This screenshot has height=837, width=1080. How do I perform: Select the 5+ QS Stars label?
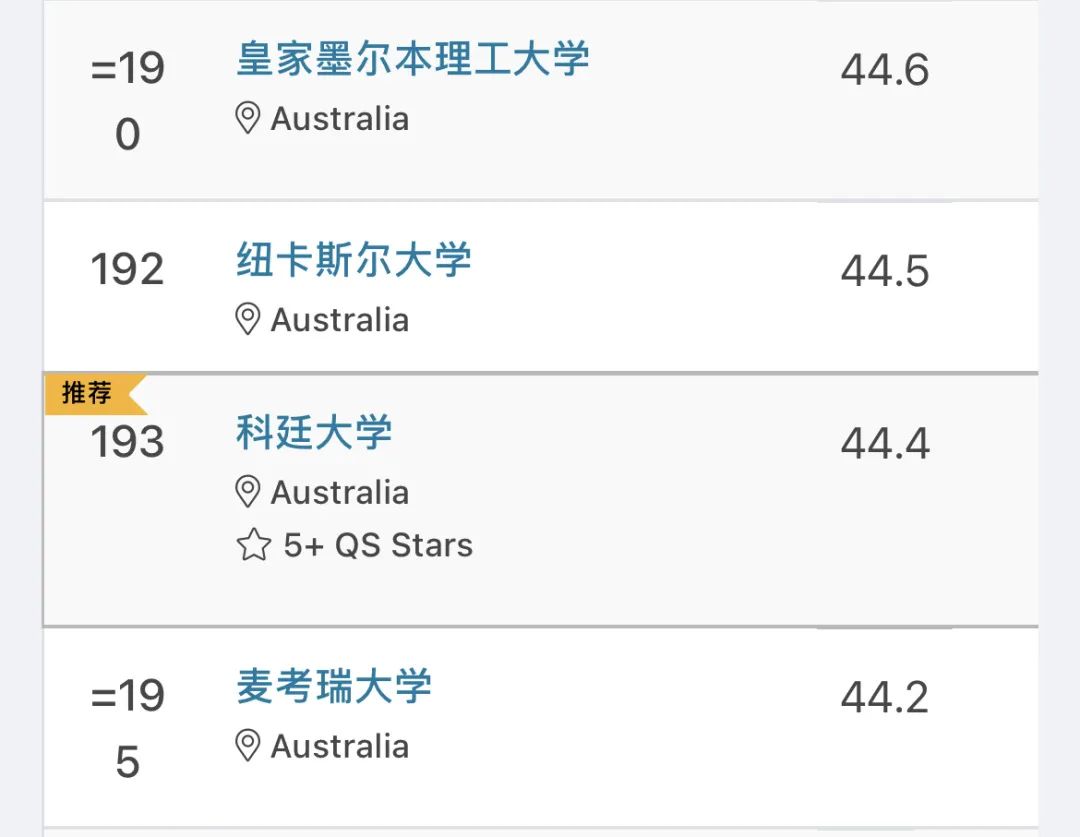[378, 545]
